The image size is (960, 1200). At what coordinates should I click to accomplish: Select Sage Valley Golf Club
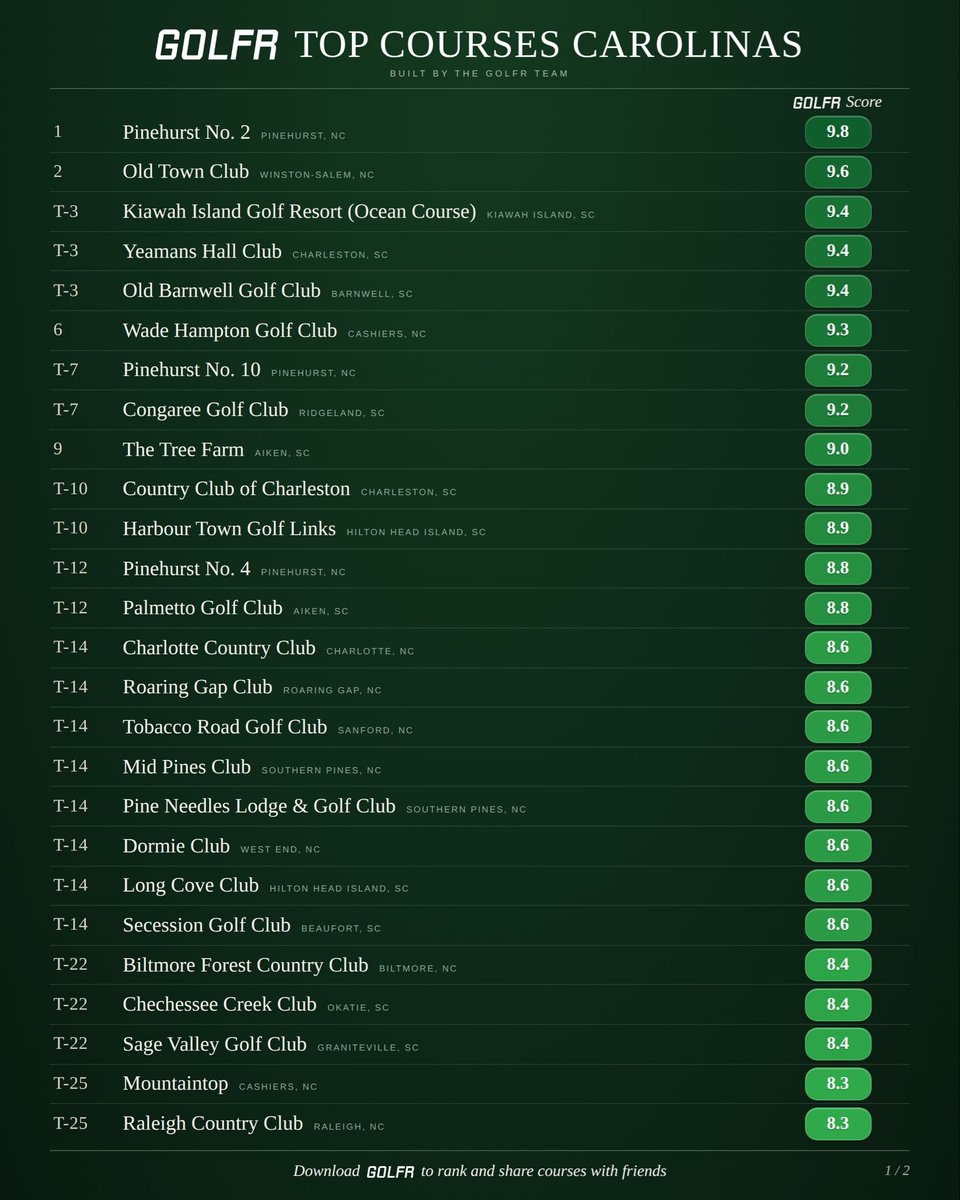(214, 1044)
